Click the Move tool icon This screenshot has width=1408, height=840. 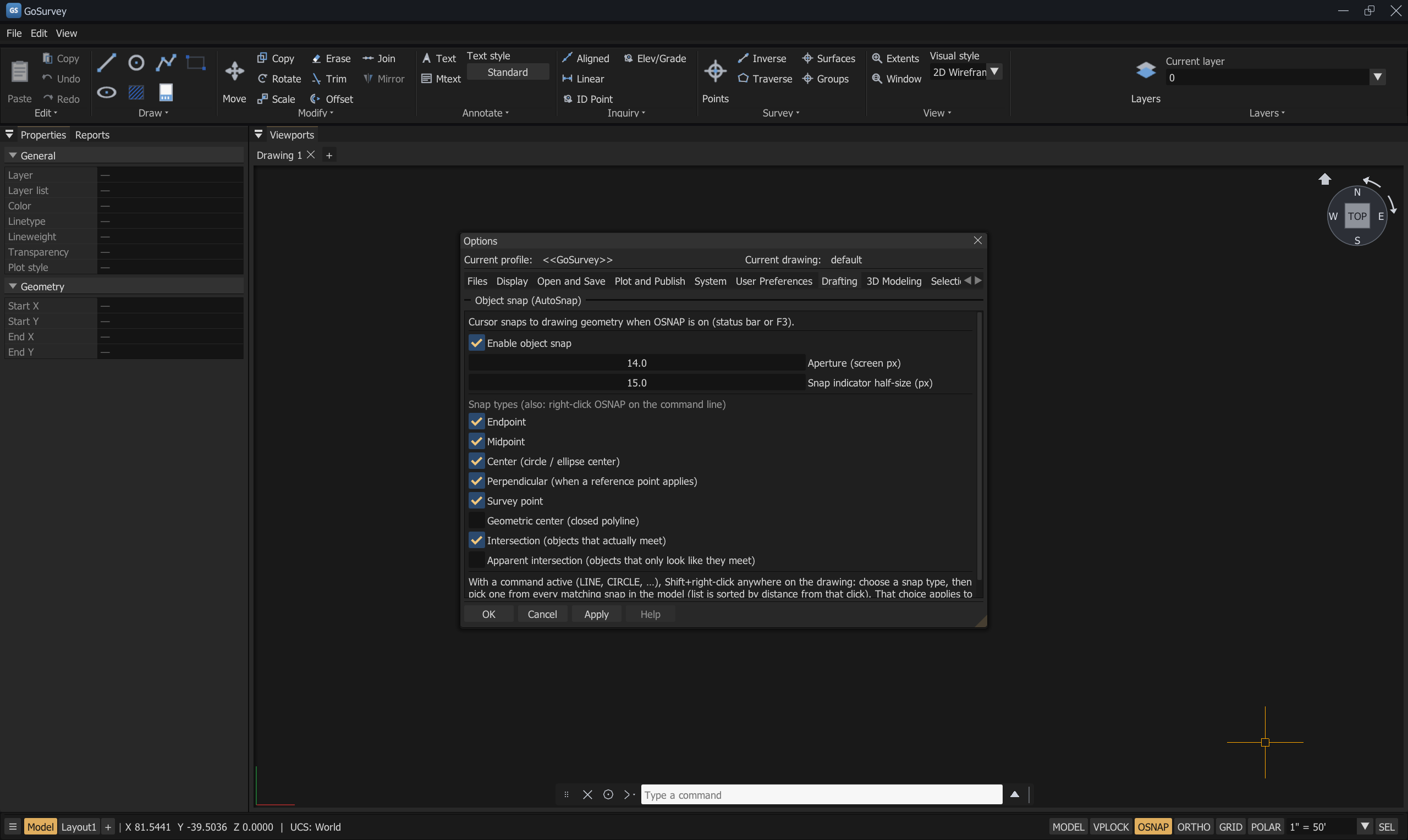coord(234,71)
